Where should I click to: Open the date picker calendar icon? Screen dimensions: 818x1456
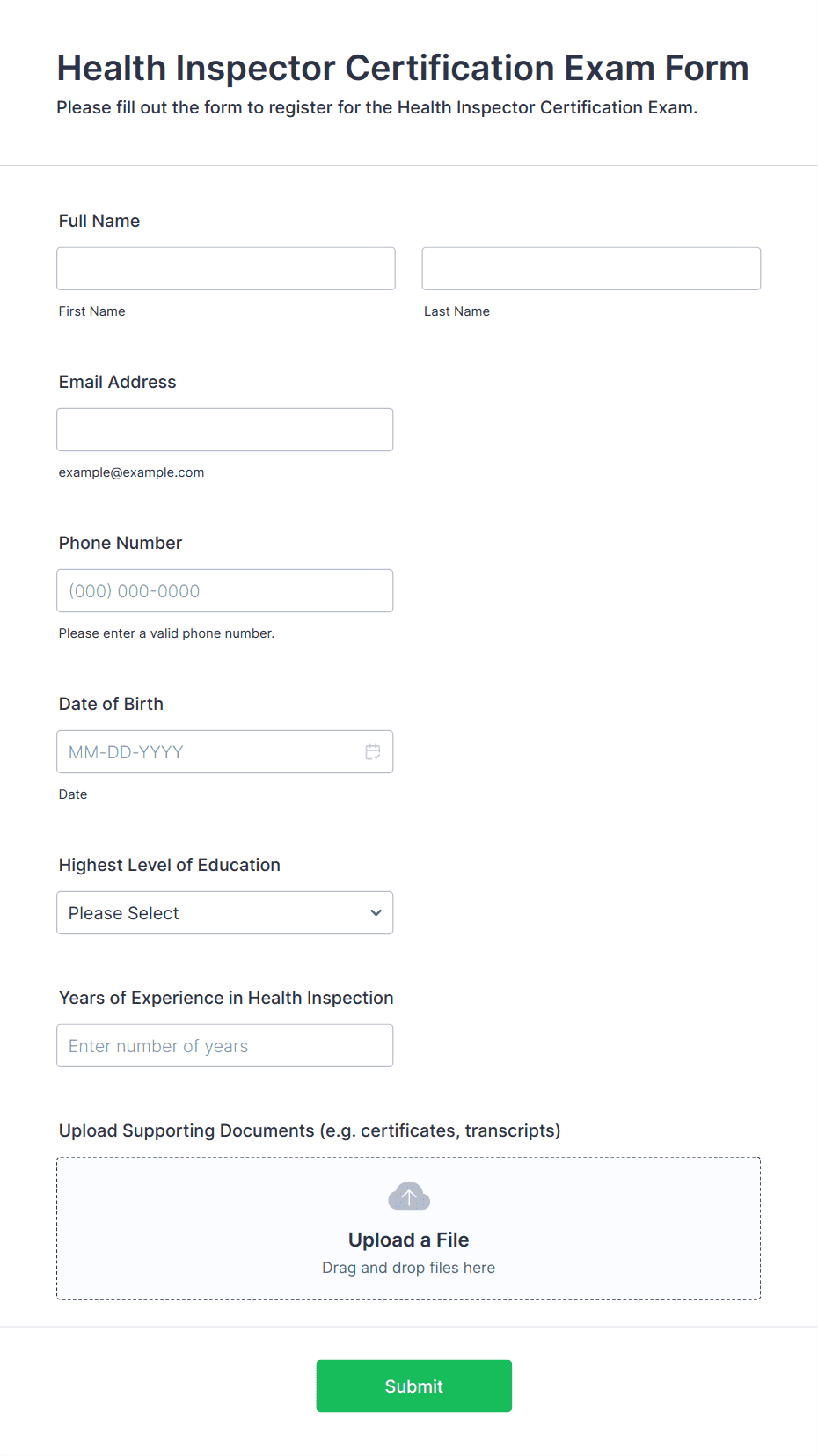click(x=373, y=752)
